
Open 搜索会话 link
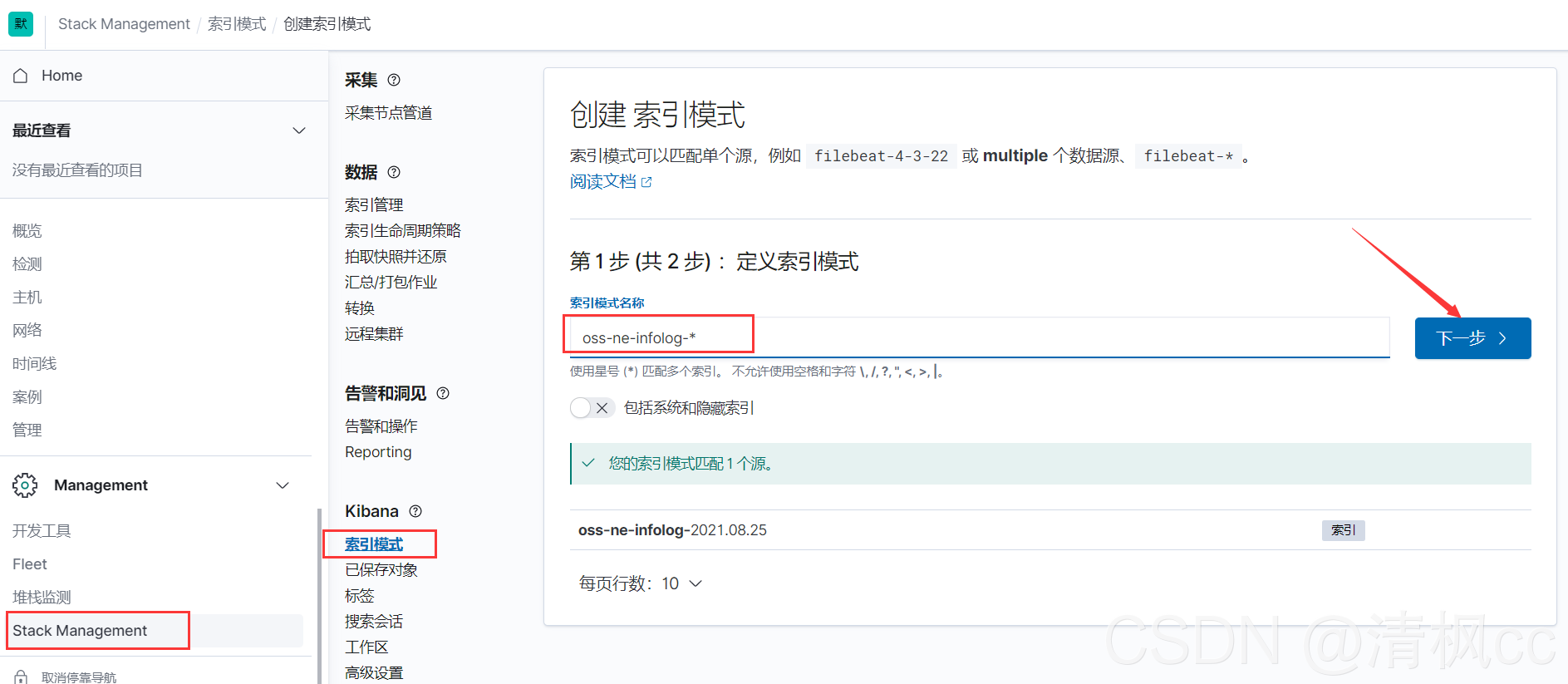pyautogui.click(x=374, y=622)
